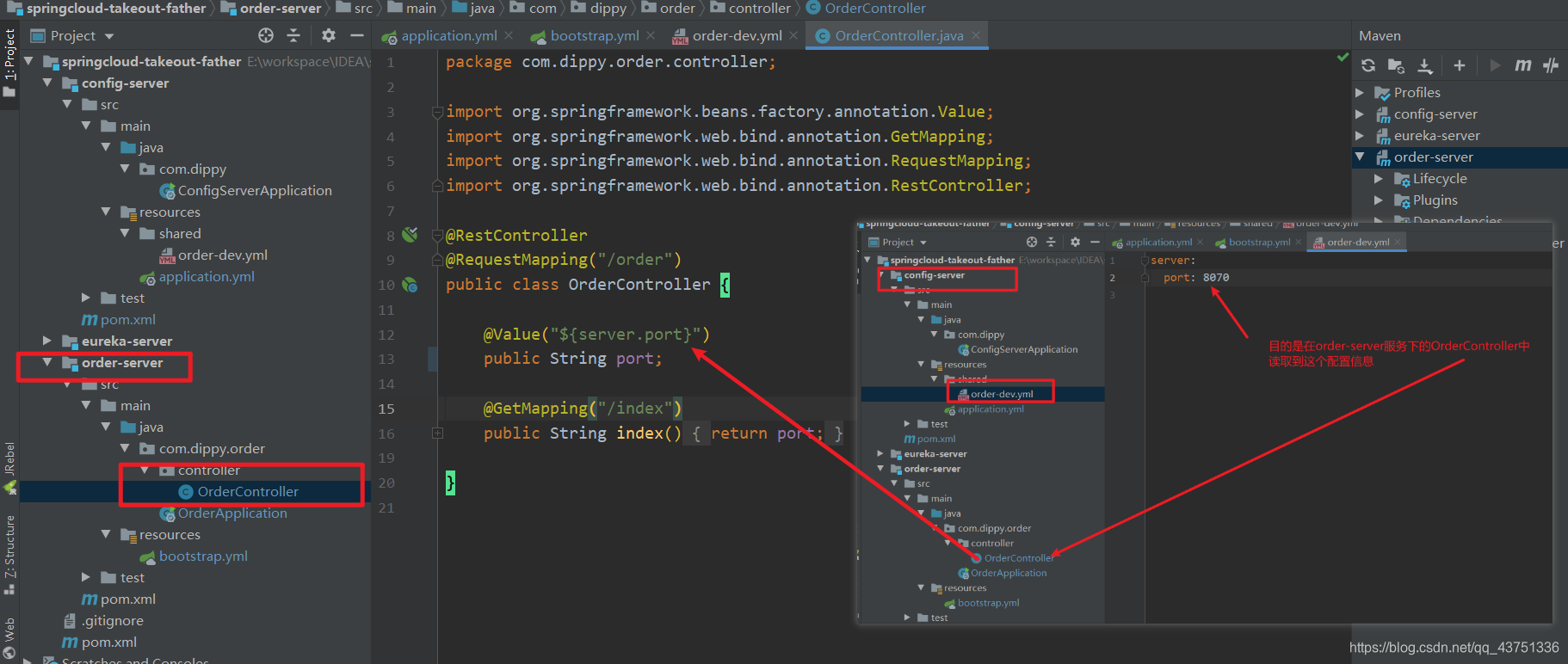The image size is (1568, 664).
Task: Toggle the Structure tool window
Action: pyautogui.click(x=9, y=555)
